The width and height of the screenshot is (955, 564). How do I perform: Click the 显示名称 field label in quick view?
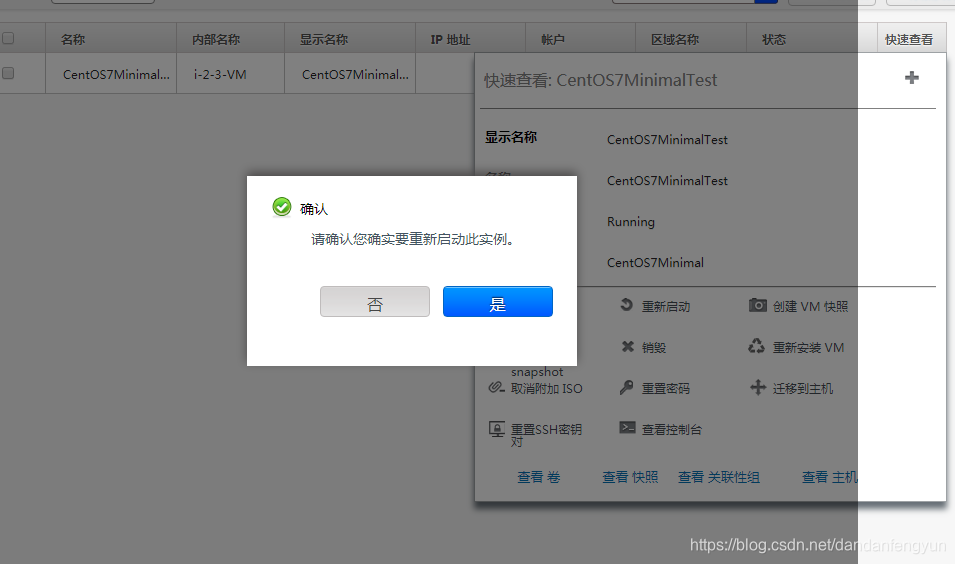coord(510,137)
